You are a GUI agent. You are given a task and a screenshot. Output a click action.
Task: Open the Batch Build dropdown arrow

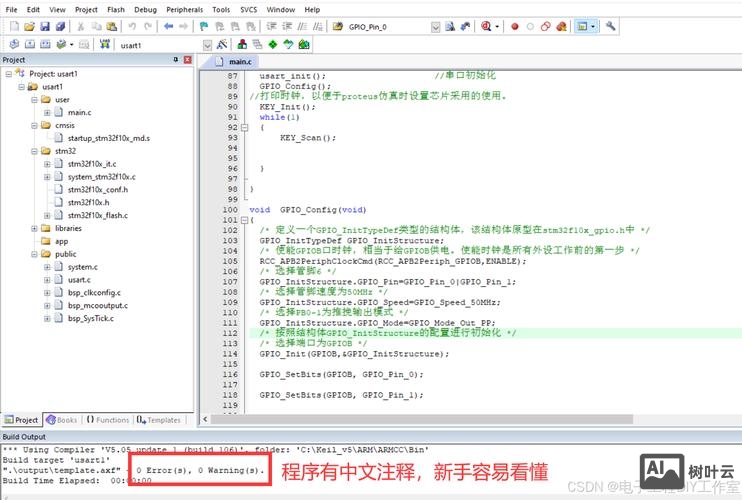point(71,45)
